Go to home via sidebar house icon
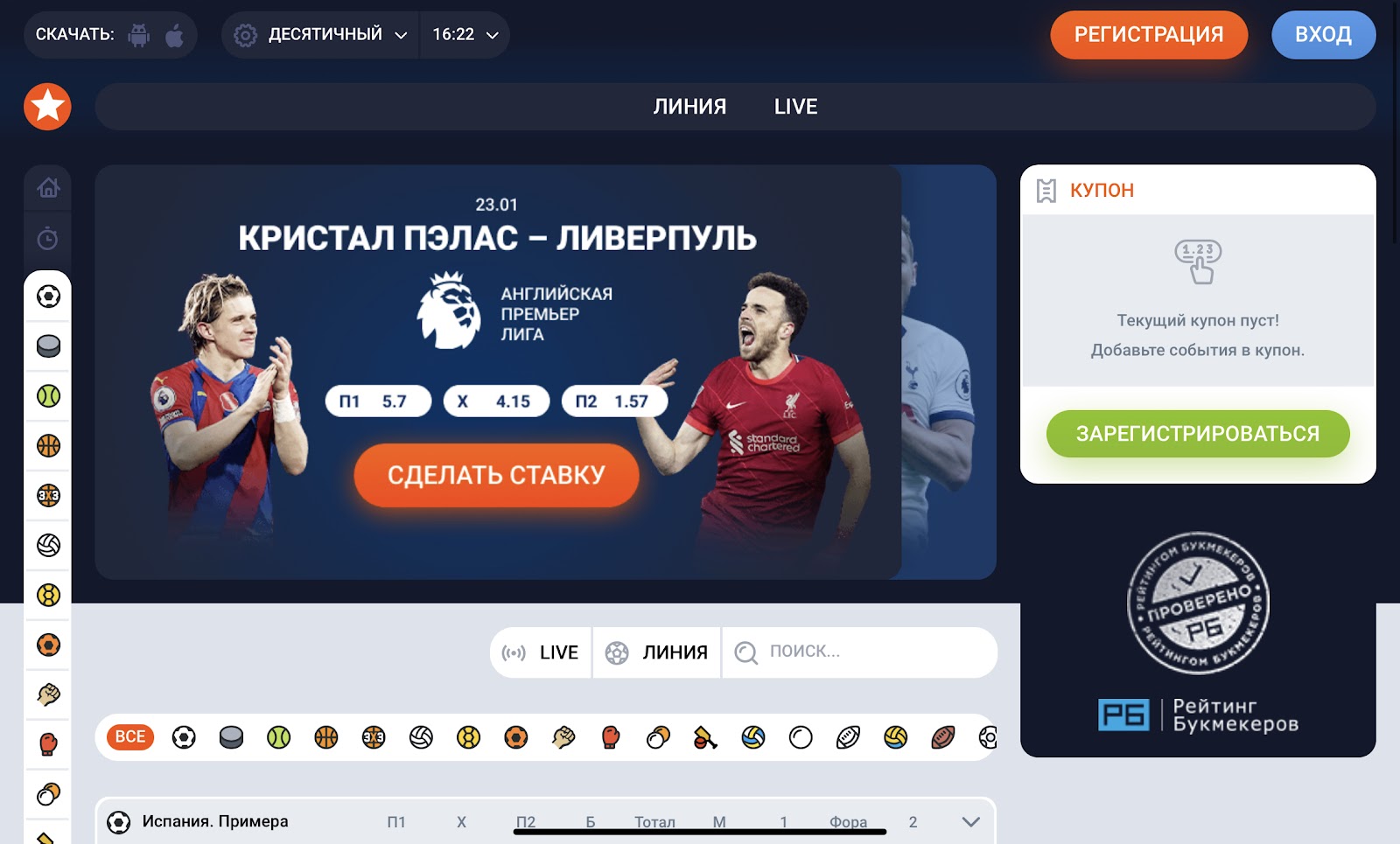Image resolution: width=1400 pixels, height=844 pixels. coord(48,188)
